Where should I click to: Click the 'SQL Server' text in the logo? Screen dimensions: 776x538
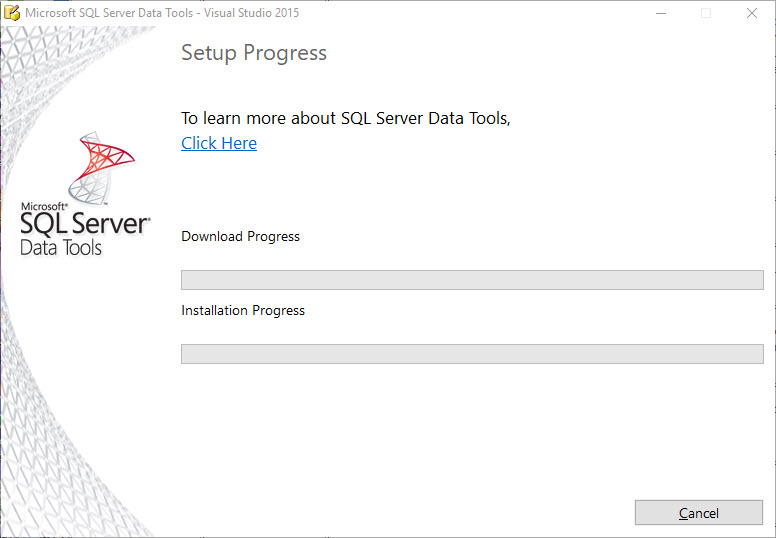(85, 223)
